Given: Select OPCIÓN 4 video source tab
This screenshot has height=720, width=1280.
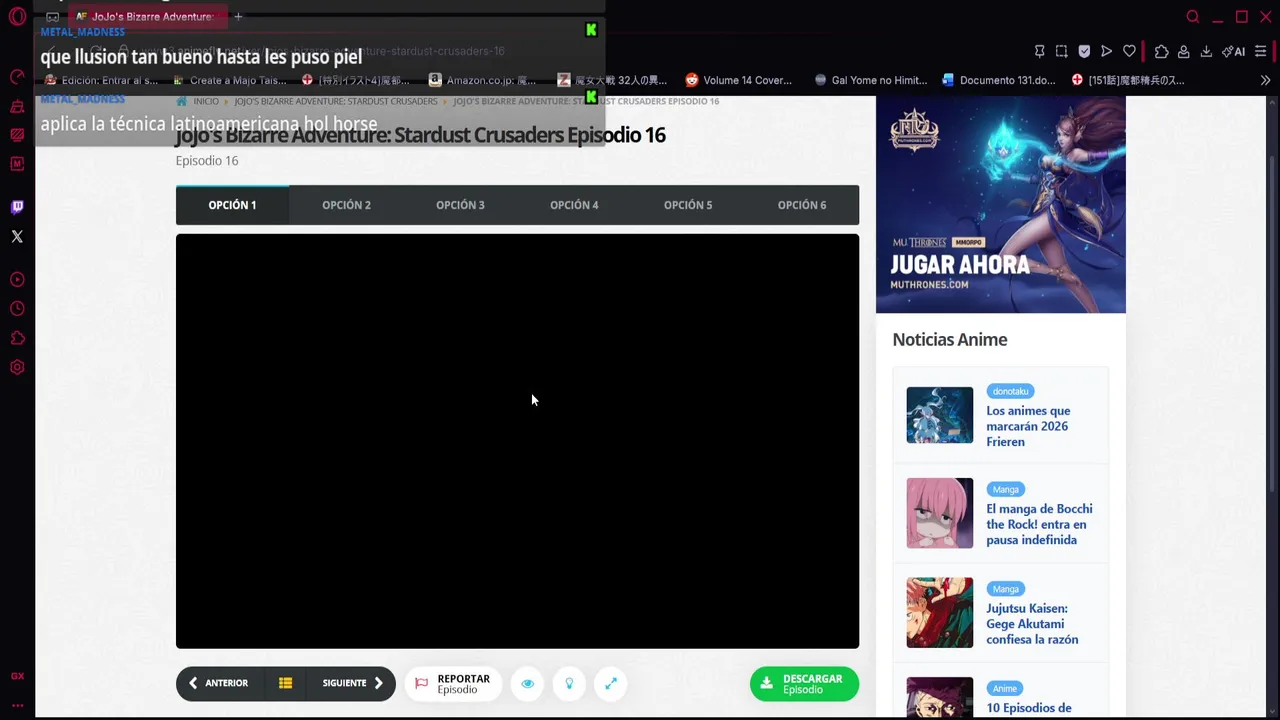Looking at the screenshot, I should (x=574, y=205).
